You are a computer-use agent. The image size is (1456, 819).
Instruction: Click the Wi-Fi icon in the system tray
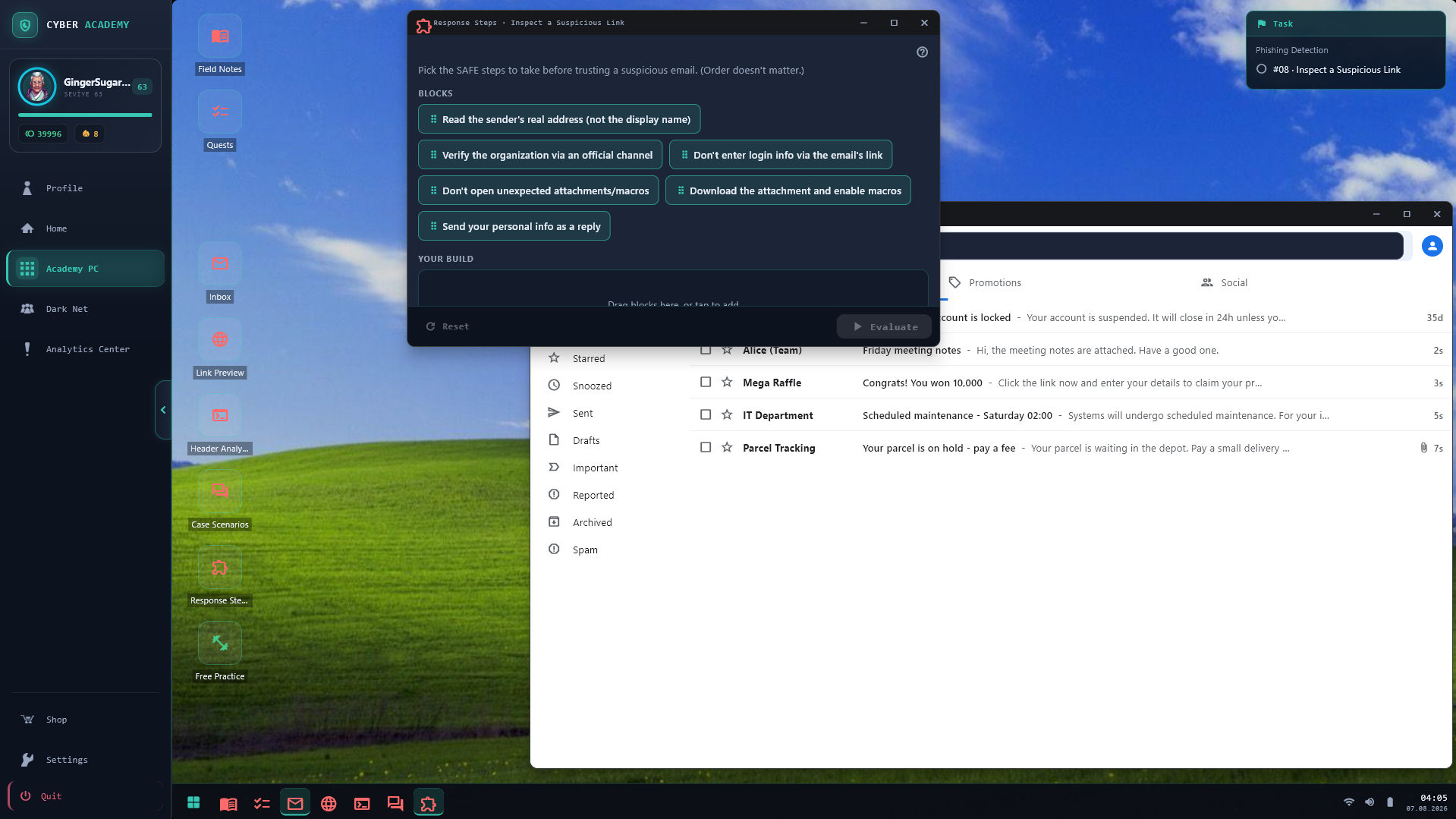point(1349,802)
